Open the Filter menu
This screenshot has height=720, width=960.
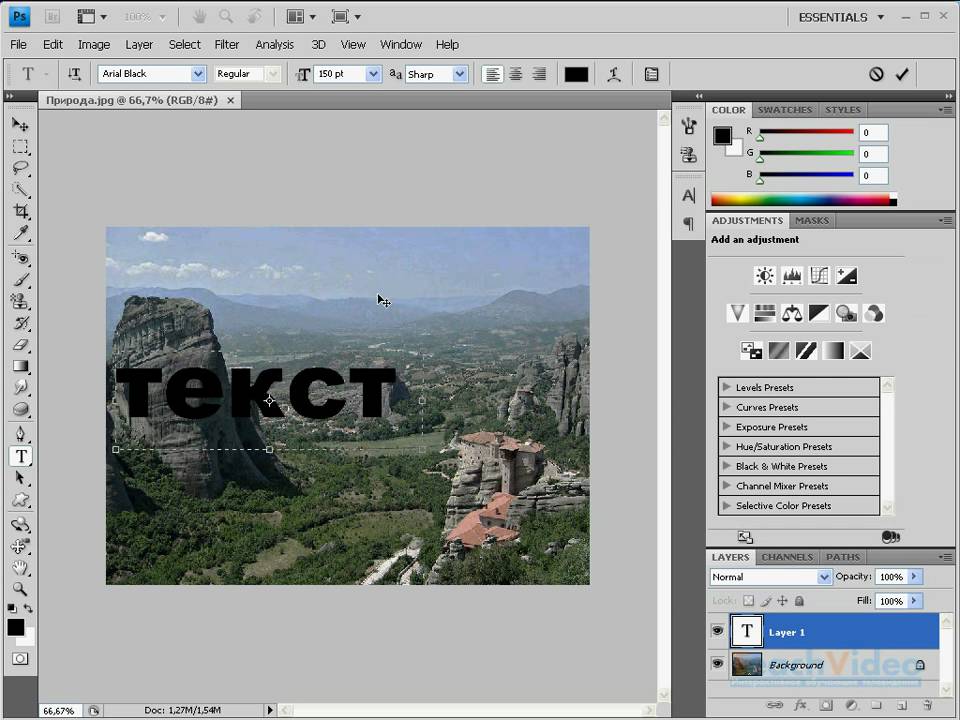coord(227,45)
